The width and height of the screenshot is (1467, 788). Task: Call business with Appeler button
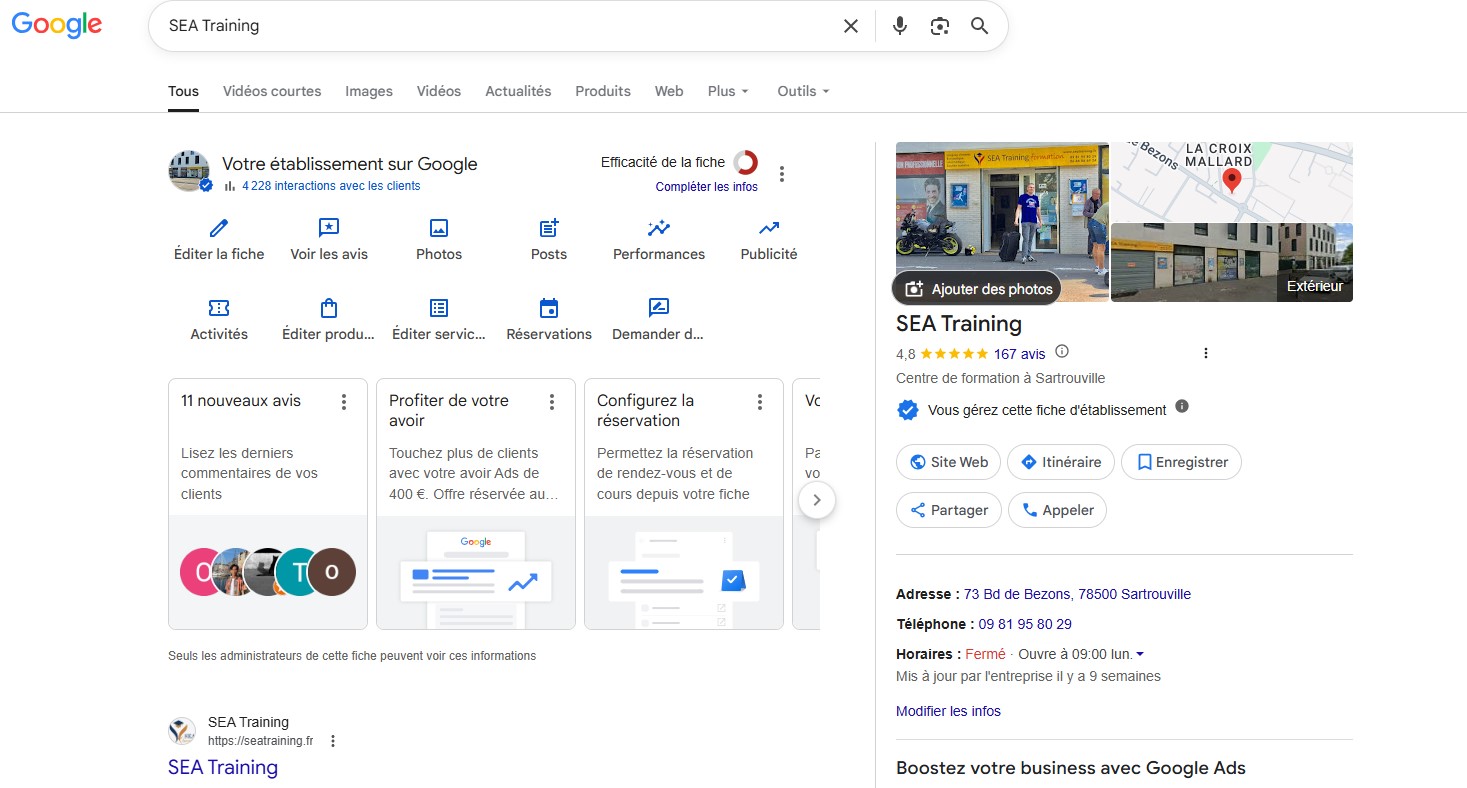[1057, 510]
